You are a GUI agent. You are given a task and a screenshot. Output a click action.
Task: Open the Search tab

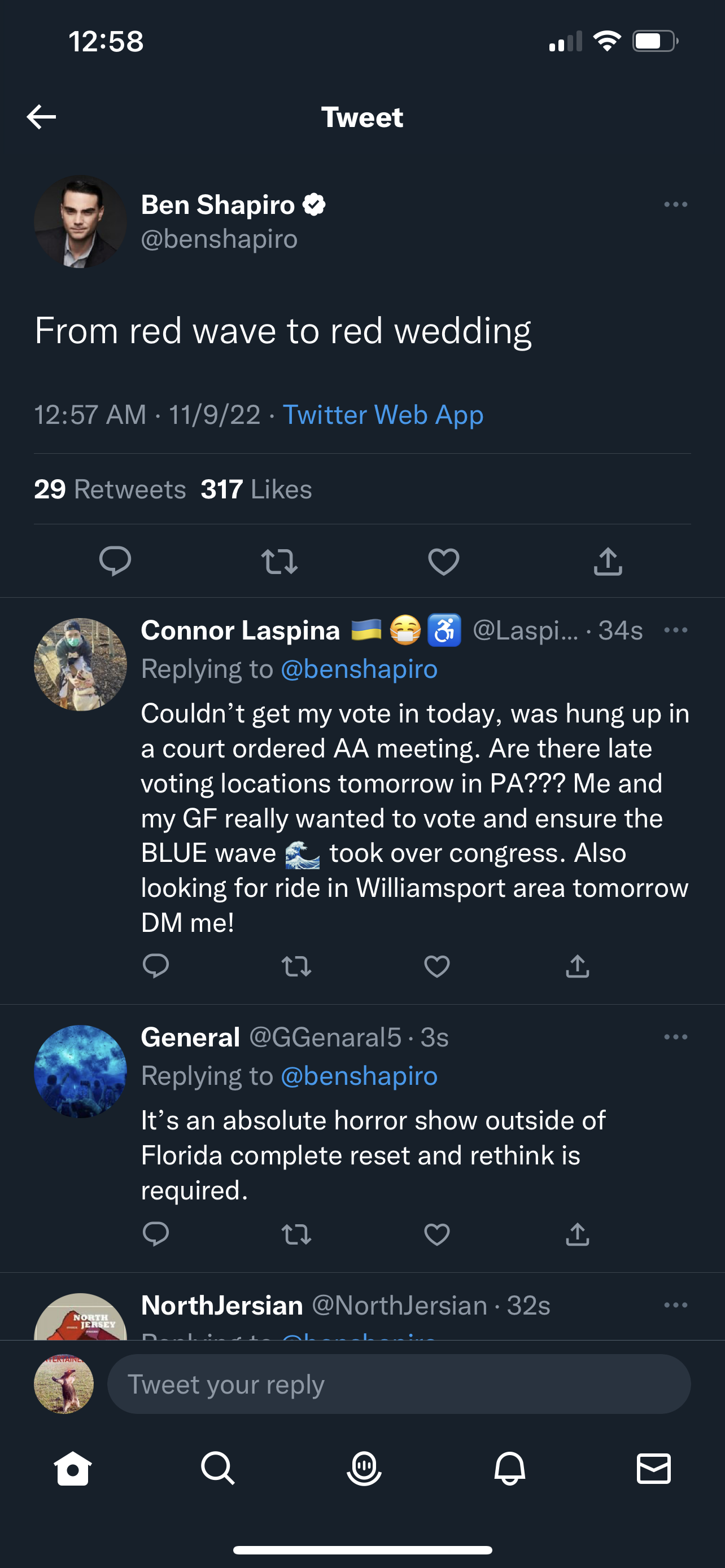217,1469
